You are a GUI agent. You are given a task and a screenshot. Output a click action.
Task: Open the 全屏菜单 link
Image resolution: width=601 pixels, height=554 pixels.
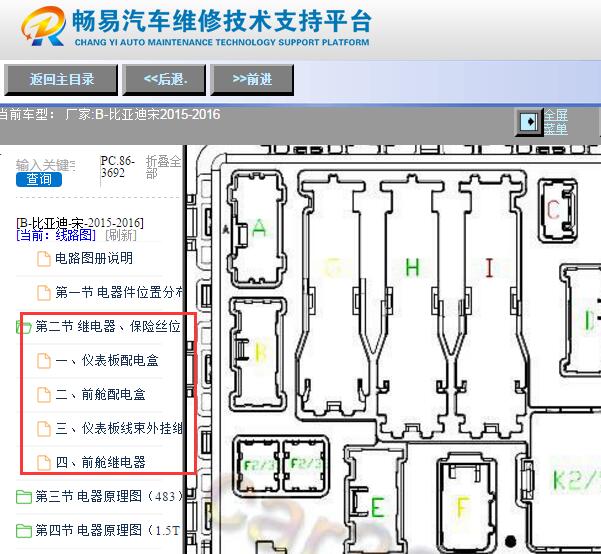pyautogui.click(x=555, y=122)
